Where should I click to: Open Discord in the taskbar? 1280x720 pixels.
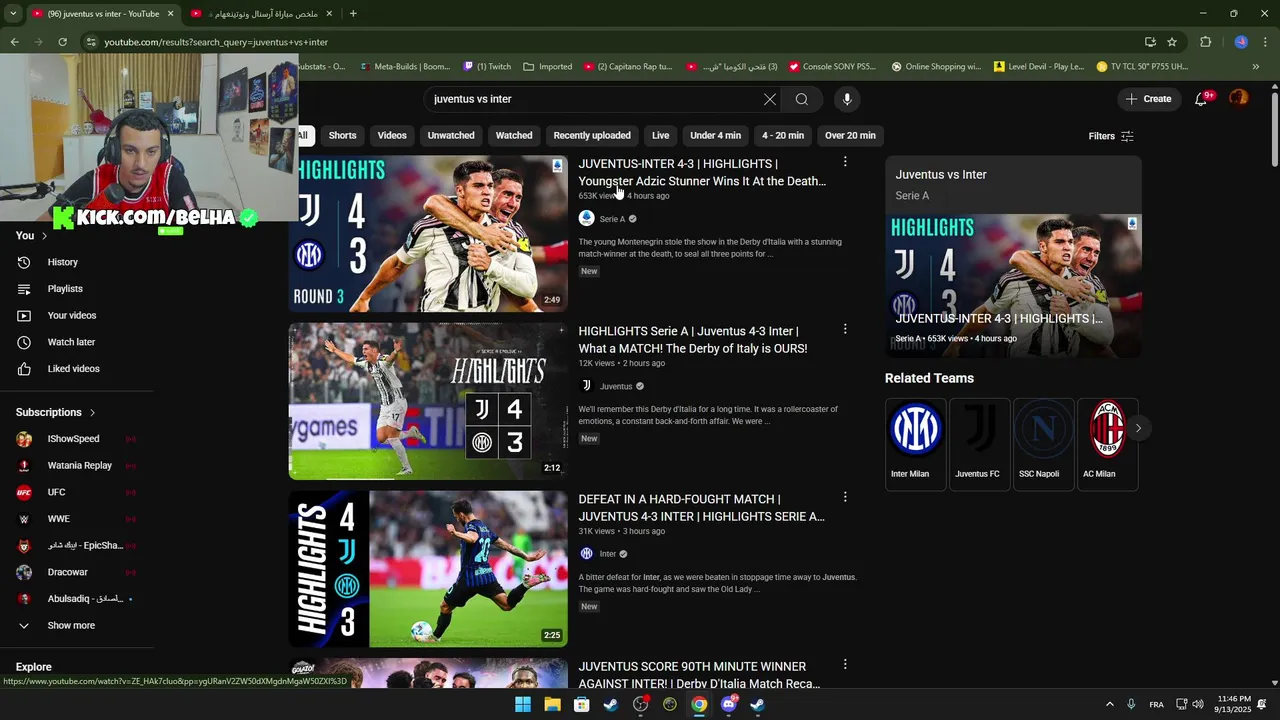click(729, 704)
